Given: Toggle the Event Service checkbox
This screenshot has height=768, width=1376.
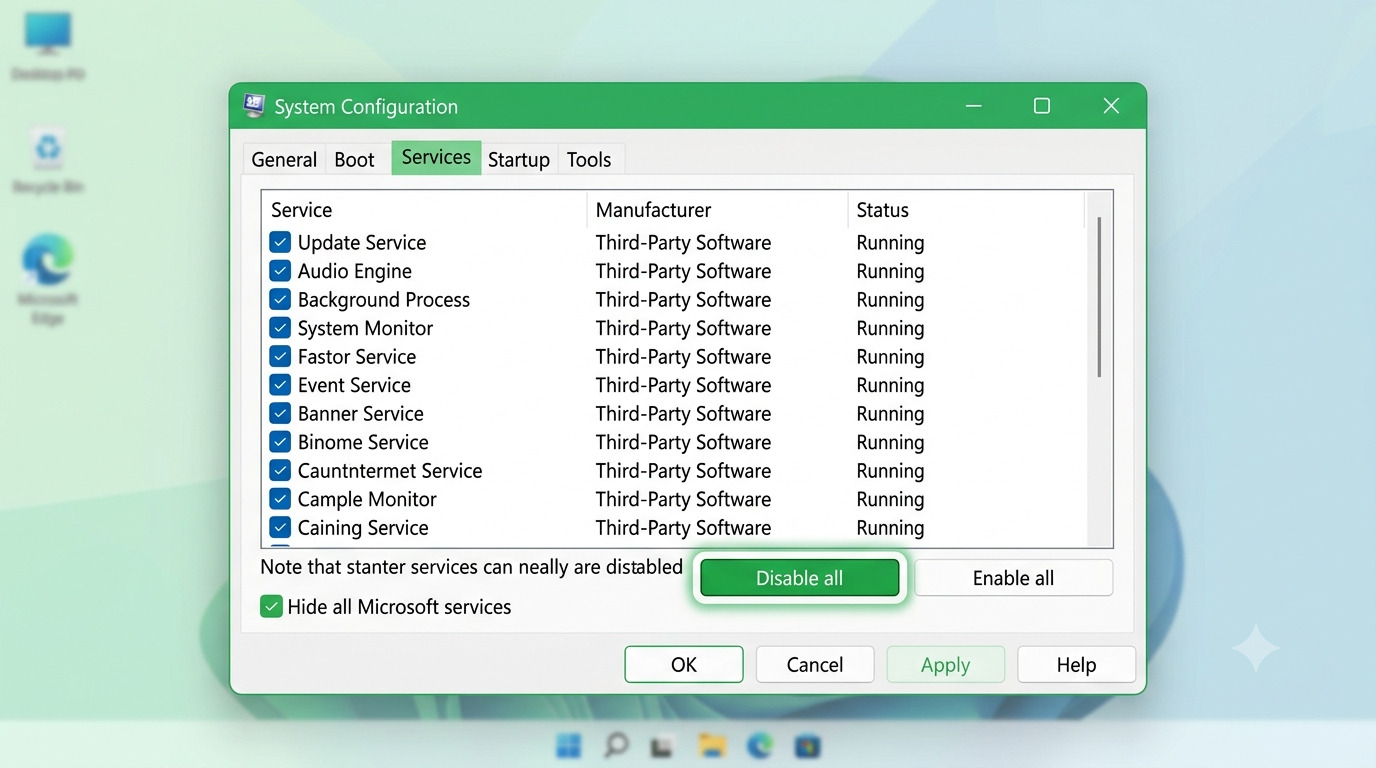Looking at the screenshot, I should pyautogui.click(x=280, y=385).
